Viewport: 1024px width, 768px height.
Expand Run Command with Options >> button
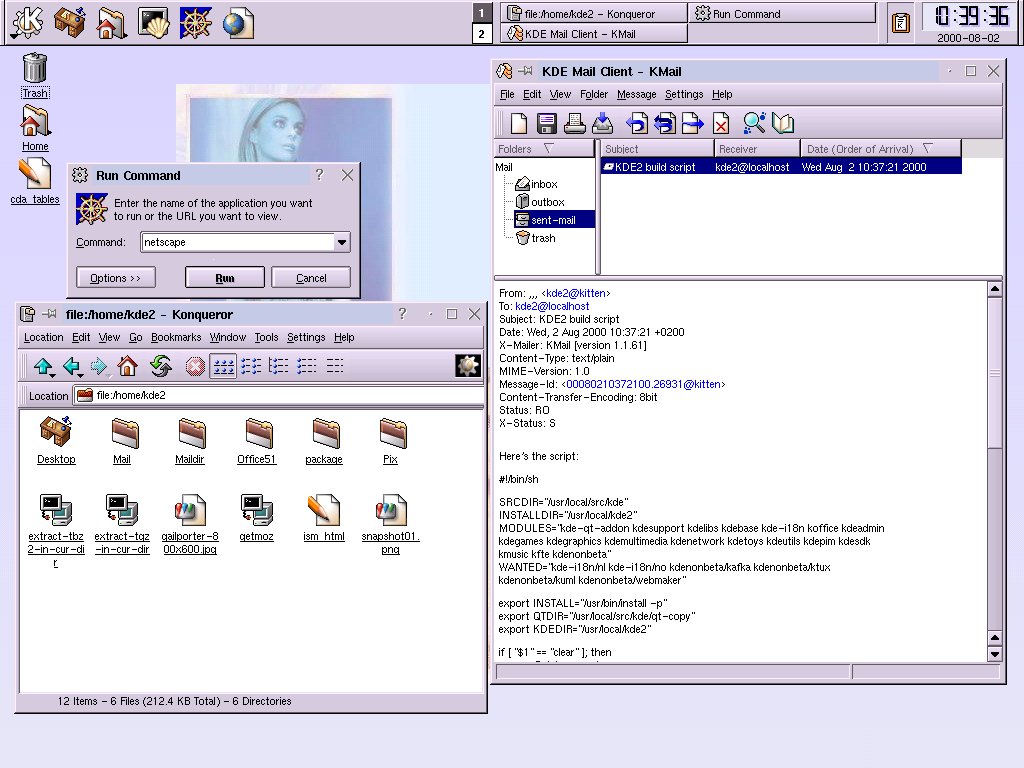(116, 278)
